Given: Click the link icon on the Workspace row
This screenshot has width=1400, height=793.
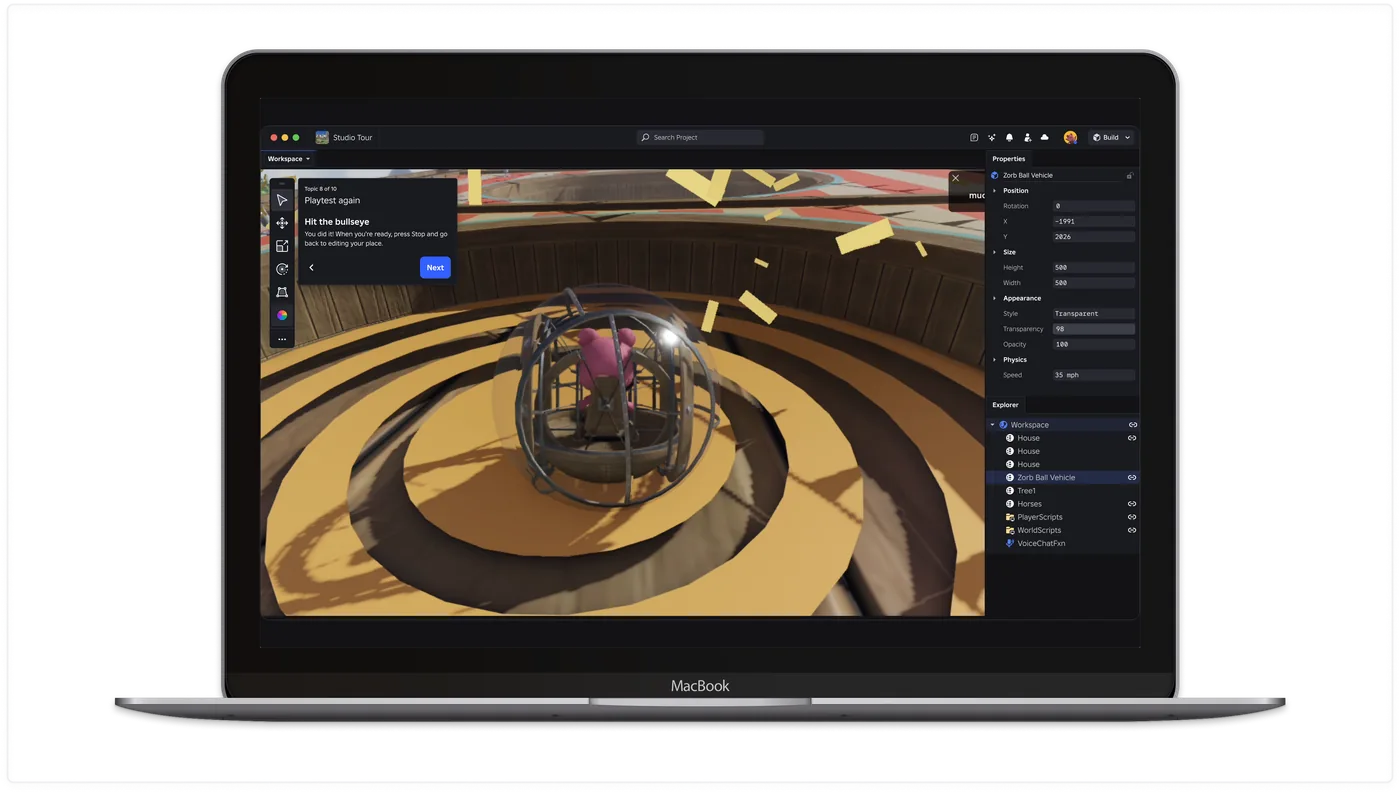Looking at the screenshot, I should pyautogui.click(x=1132, y=425).
